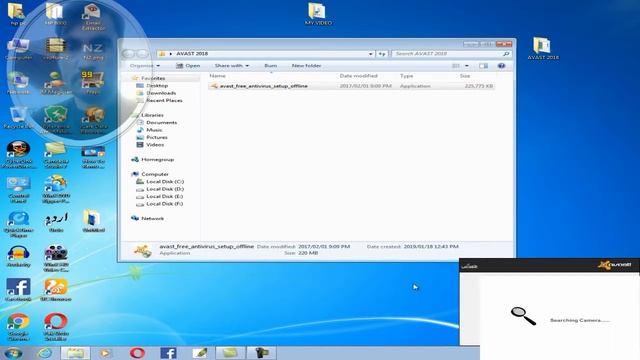Click Windows Explorer taskbar button
Screen dimensions: 640x360
pos(75,353)
